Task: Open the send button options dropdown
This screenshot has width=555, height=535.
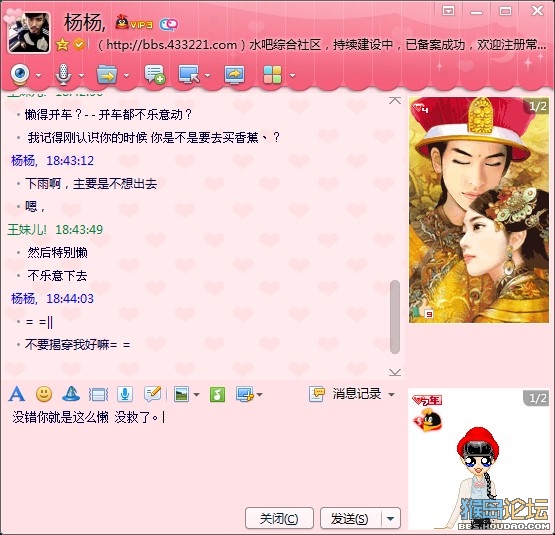Action: [391, 519]
